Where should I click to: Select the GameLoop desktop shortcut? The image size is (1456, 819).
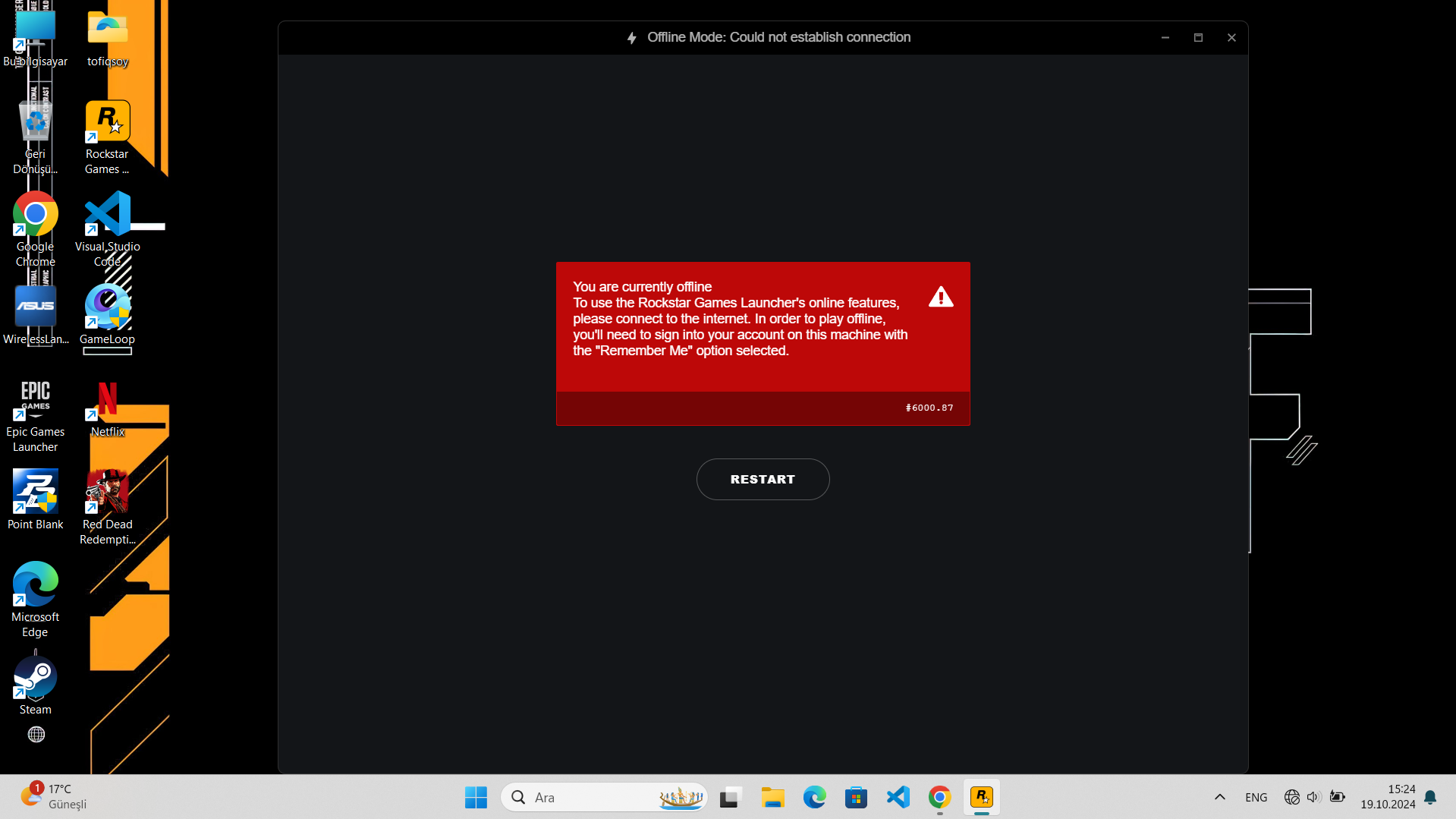pos(107,315)
